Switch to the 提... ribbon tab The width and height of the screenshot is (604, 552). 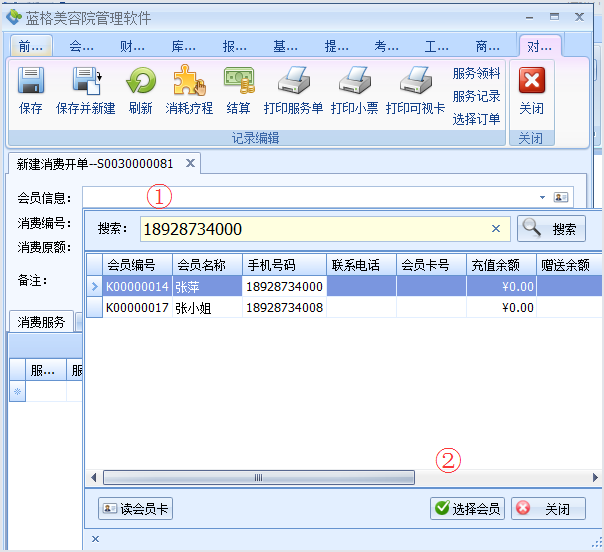[336, 46]
